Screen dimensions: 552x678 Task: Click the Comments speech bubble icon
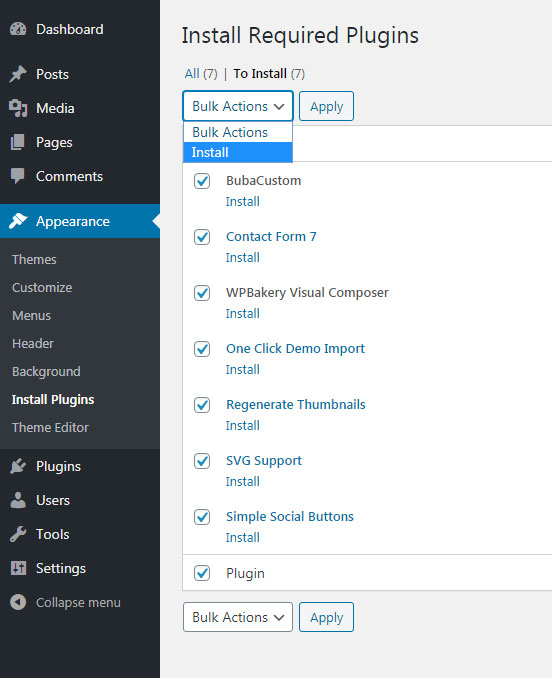pyautogui.click(x=18, y=176)
